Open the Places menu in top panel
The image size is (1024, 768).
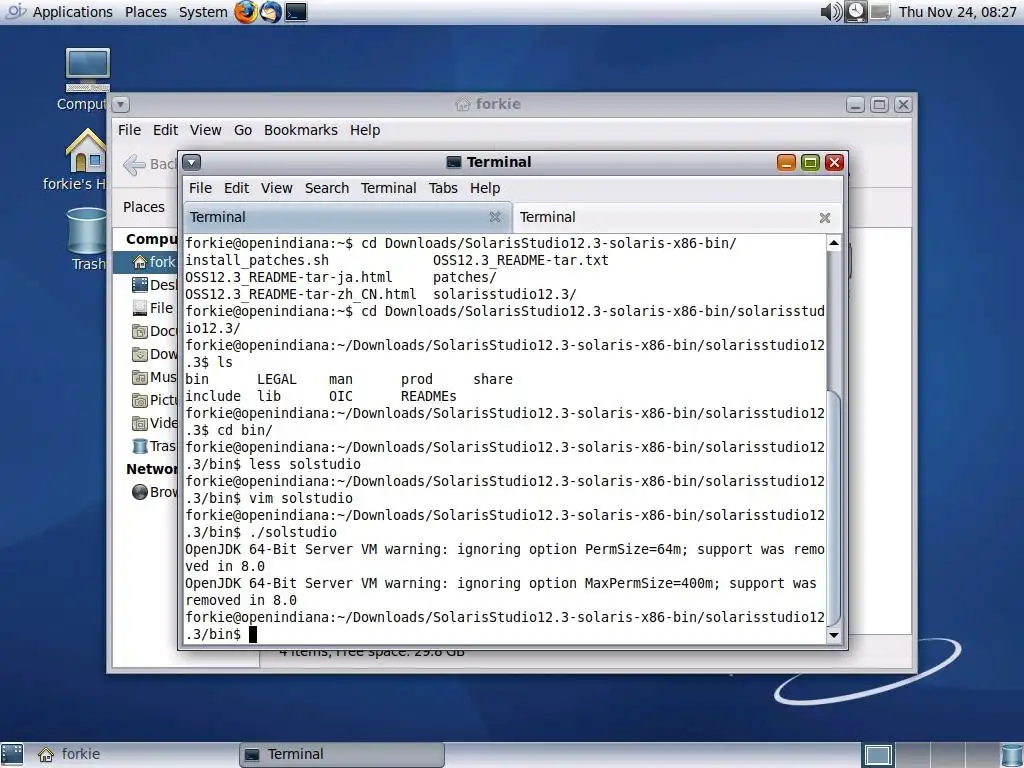(146, 12)
